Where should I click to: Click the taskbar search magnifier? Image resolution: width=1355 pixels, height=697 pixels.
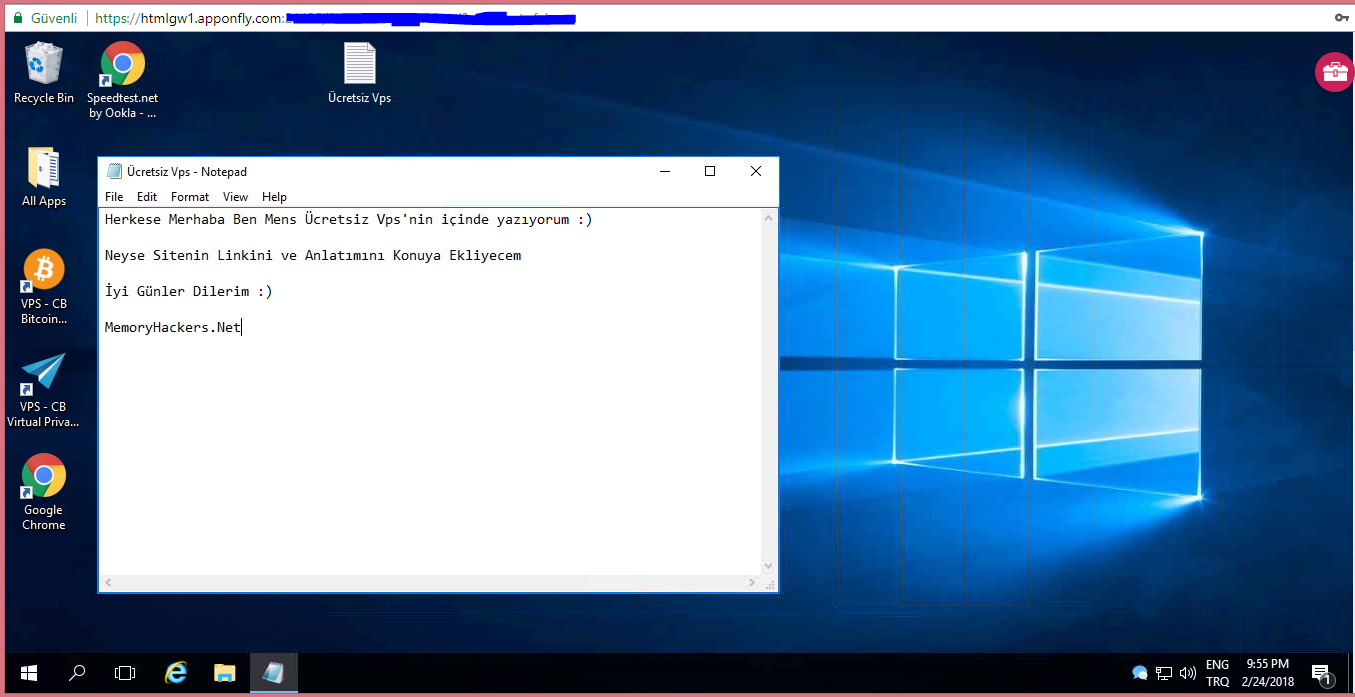point(77,673)
